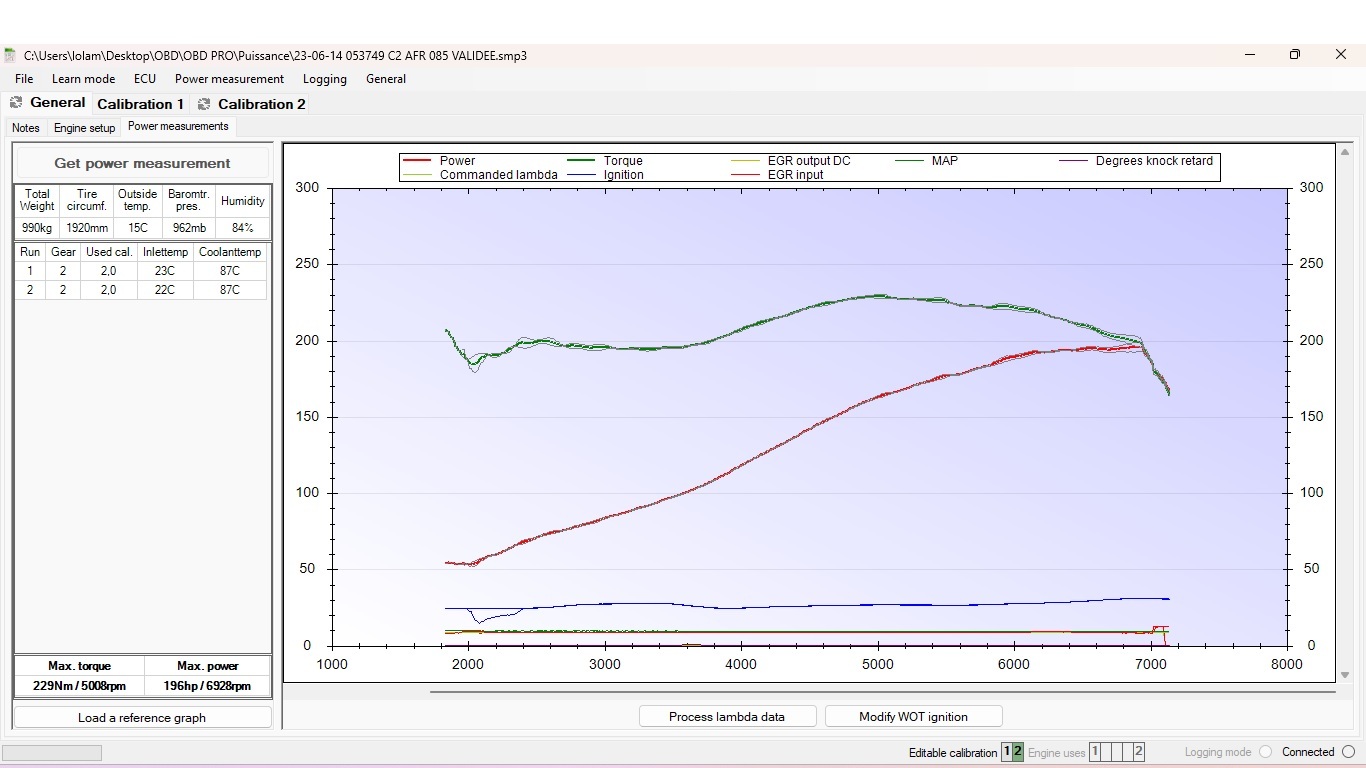This screenshot has height=768, width=1366.
Task: Select editable calibration box 1
Action: pos(1007,752)
